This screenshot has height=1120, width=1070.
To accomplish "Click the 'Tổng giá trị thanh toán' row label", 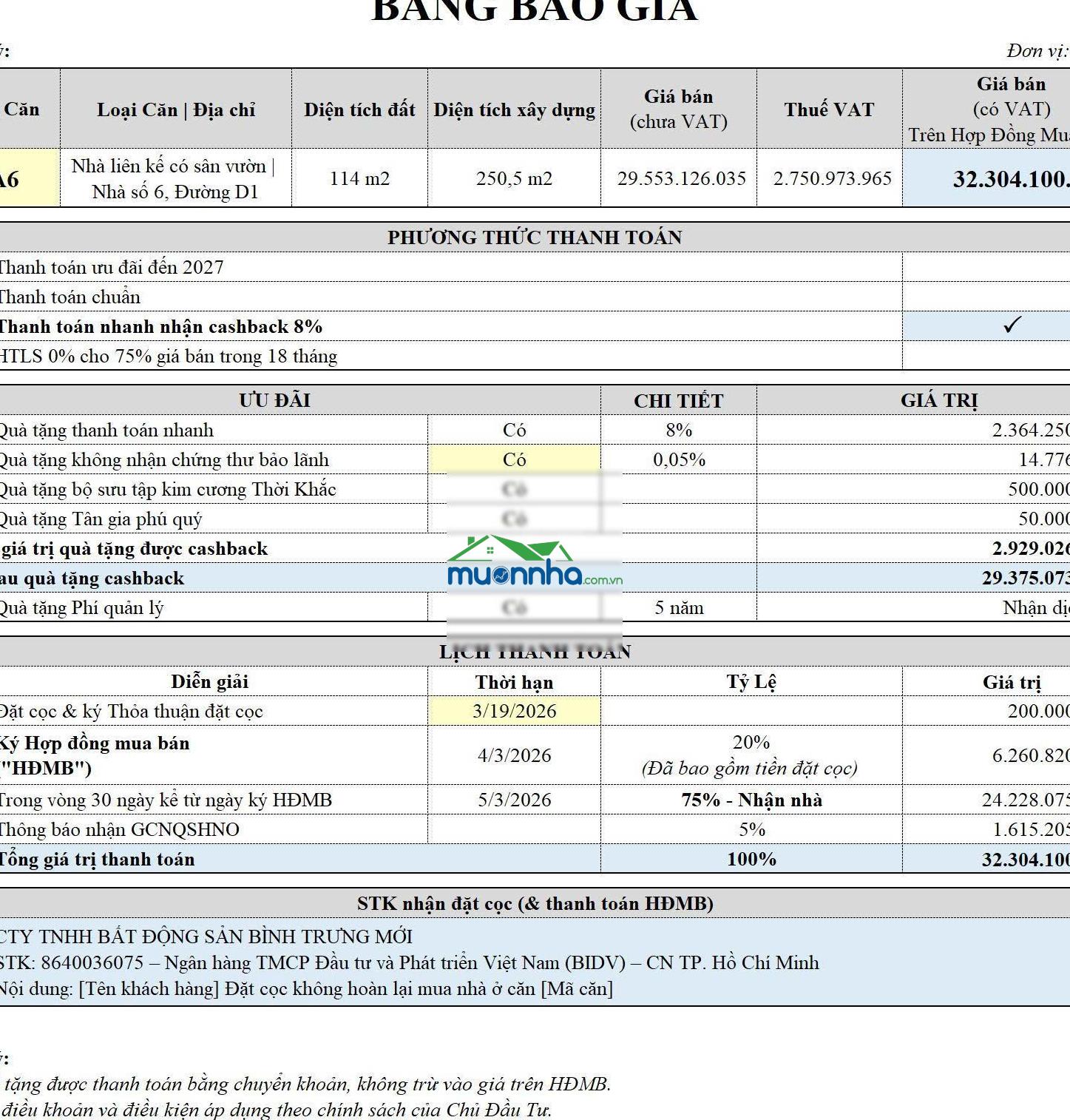I will (97, 859).
